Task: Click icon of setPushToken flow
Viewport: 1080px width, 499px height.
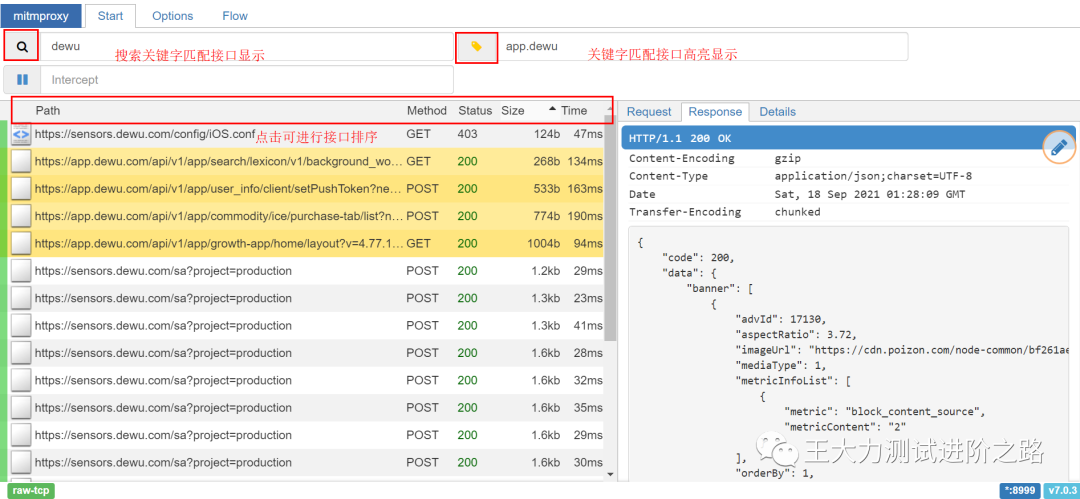Action: click(x=21, y=188)
